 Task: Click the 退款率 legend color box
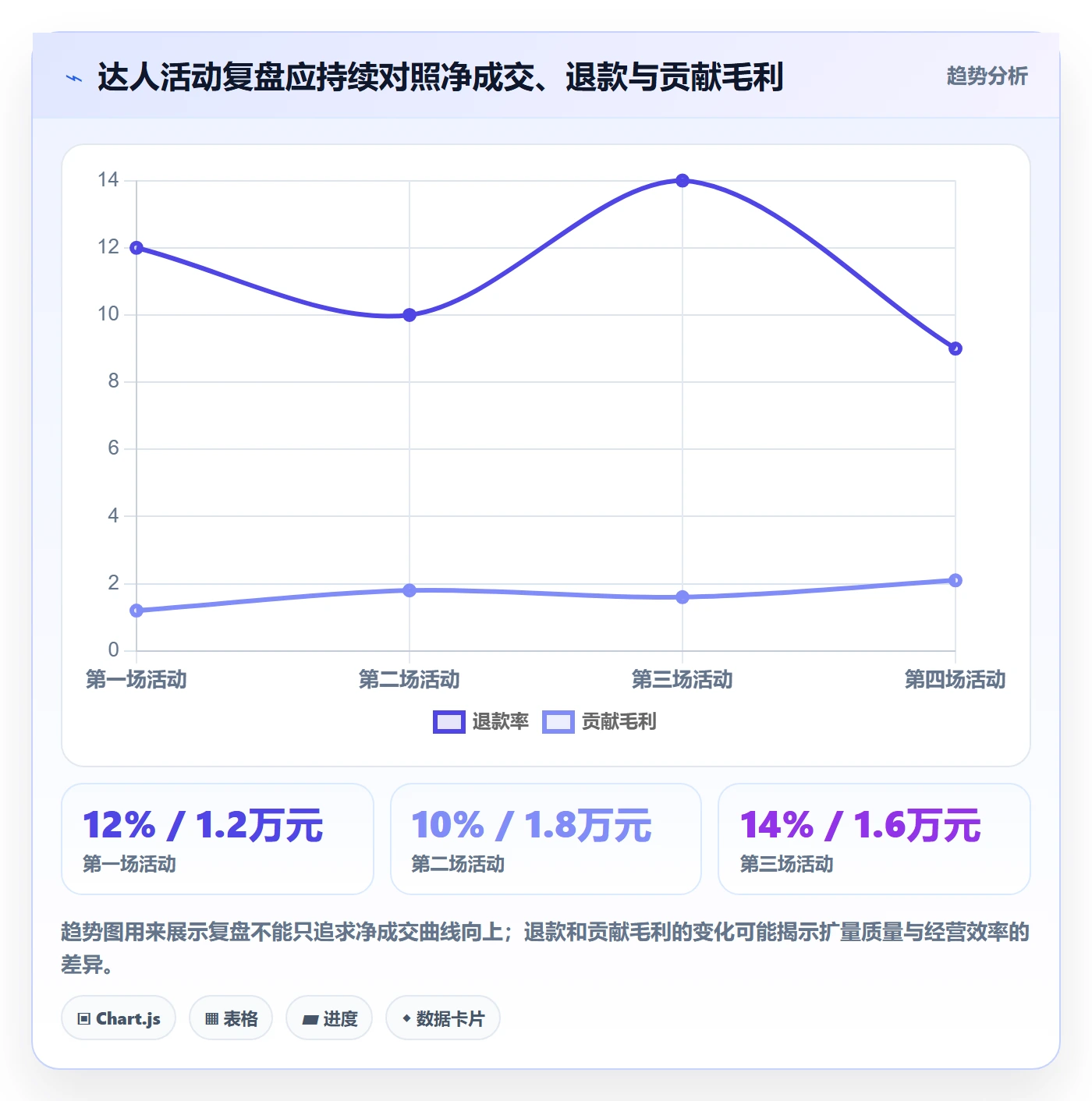449,722
